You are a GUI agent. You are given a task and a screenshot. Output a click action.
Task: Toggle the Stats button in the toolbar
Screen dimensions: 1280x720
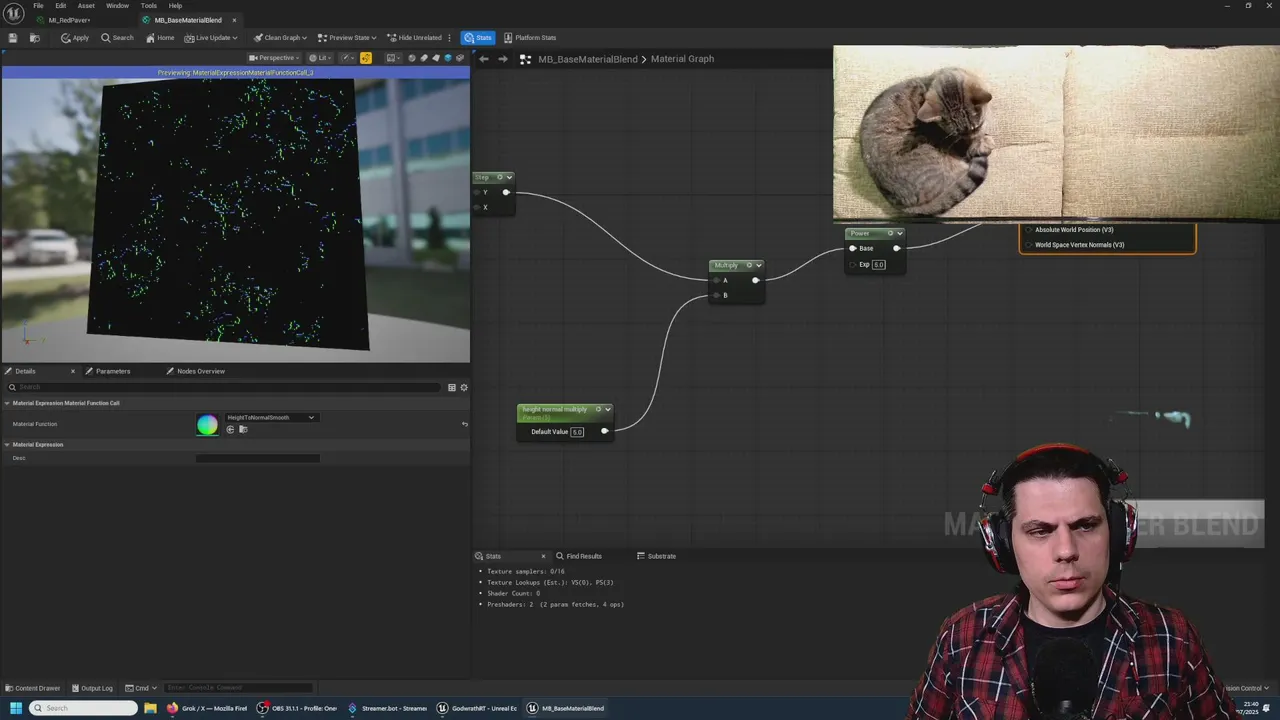click(x=478, y=38)
